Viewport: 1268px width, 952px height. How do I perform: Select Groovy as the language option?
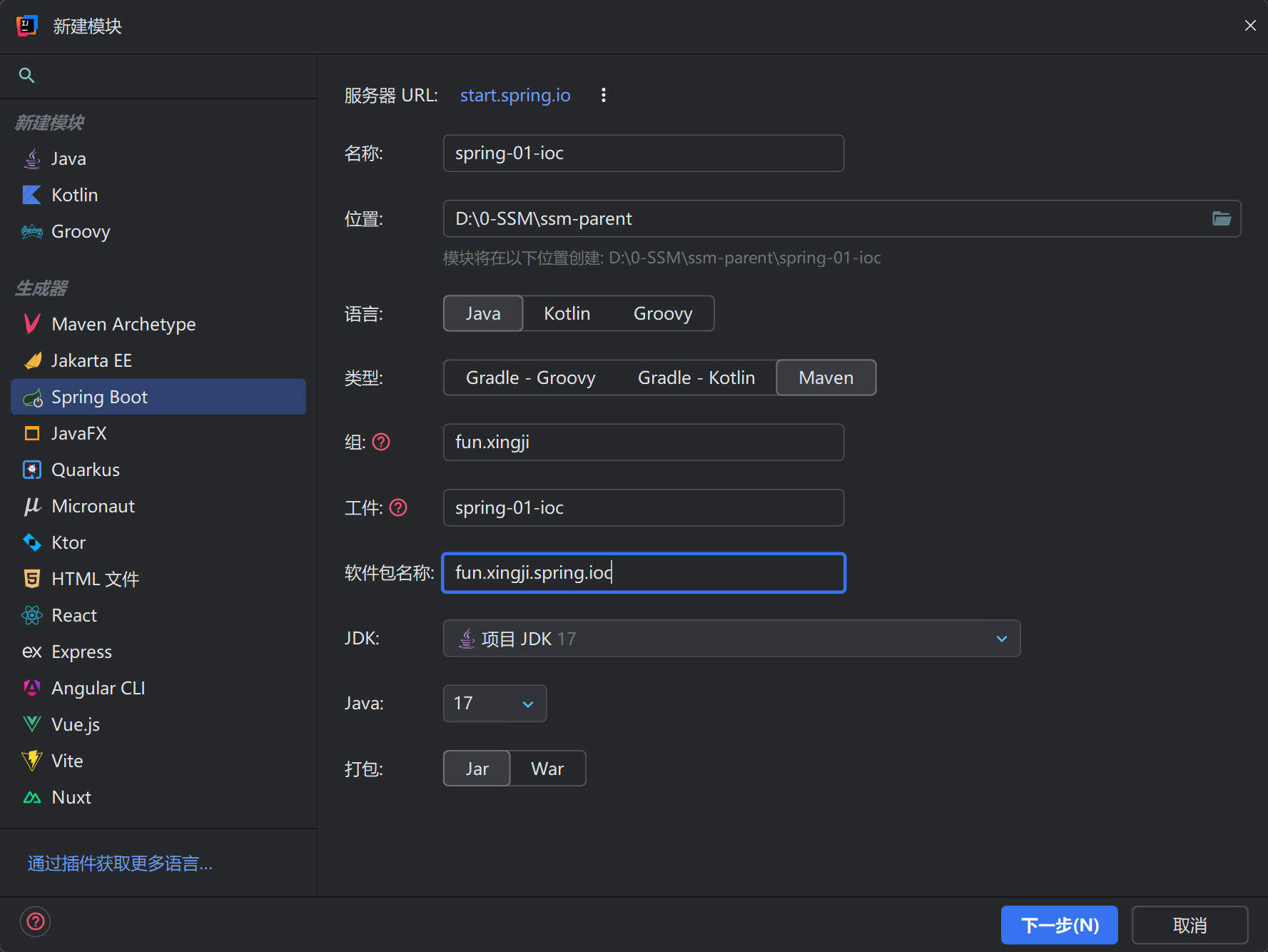tap(662, 314)
